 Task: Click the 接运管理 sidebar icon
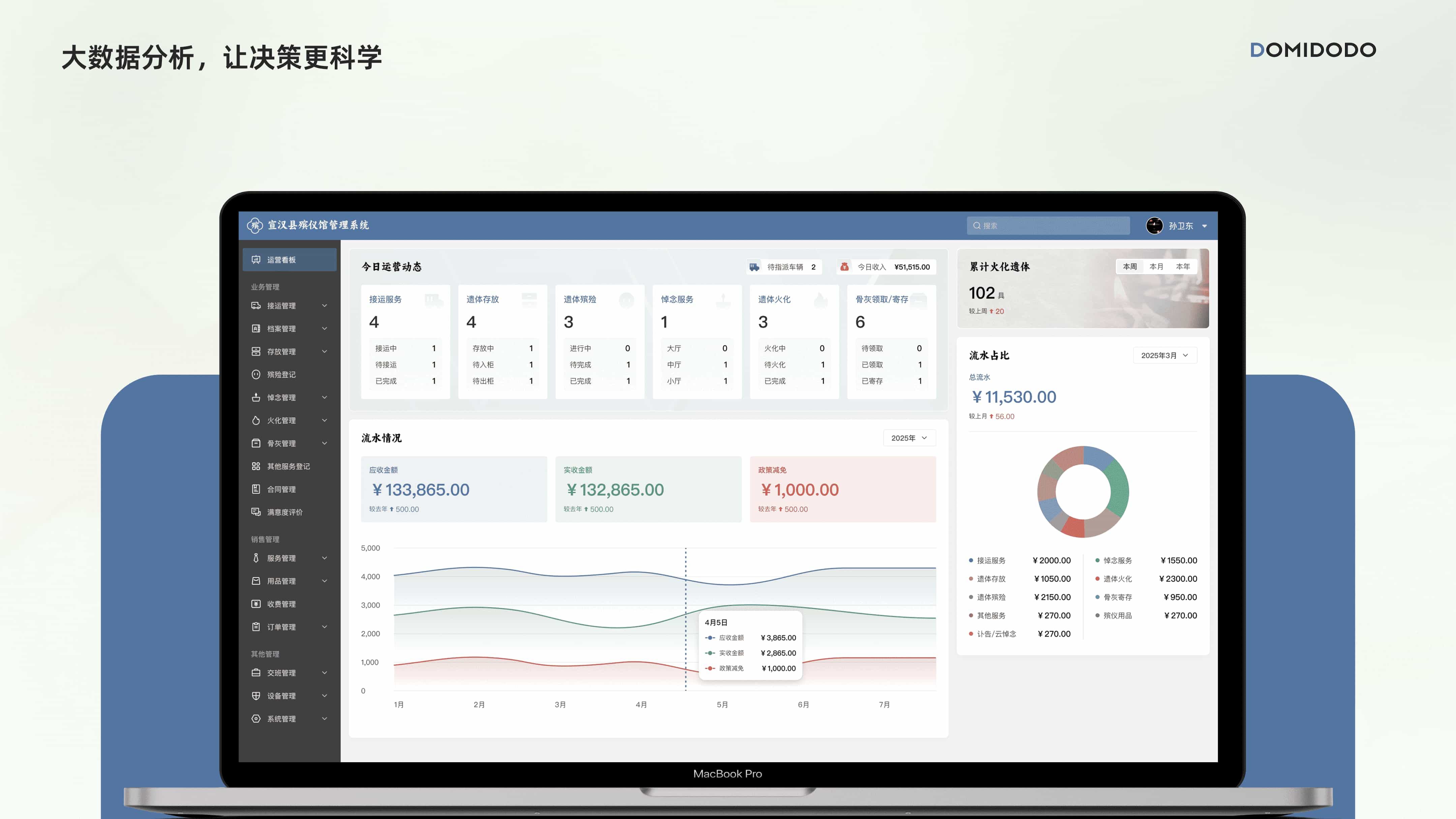[256, 306]
